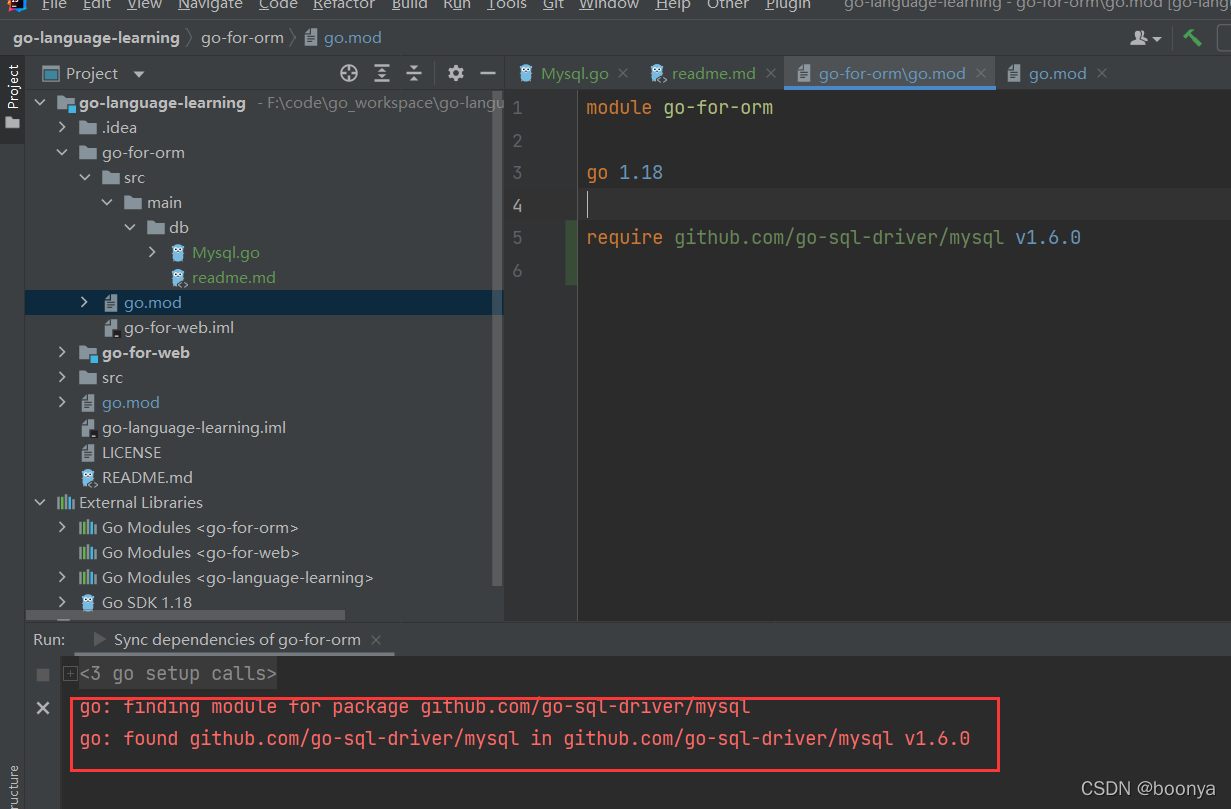Collapse the go-for-orm src folder
Screen dimensions: 1231x809
84,178
